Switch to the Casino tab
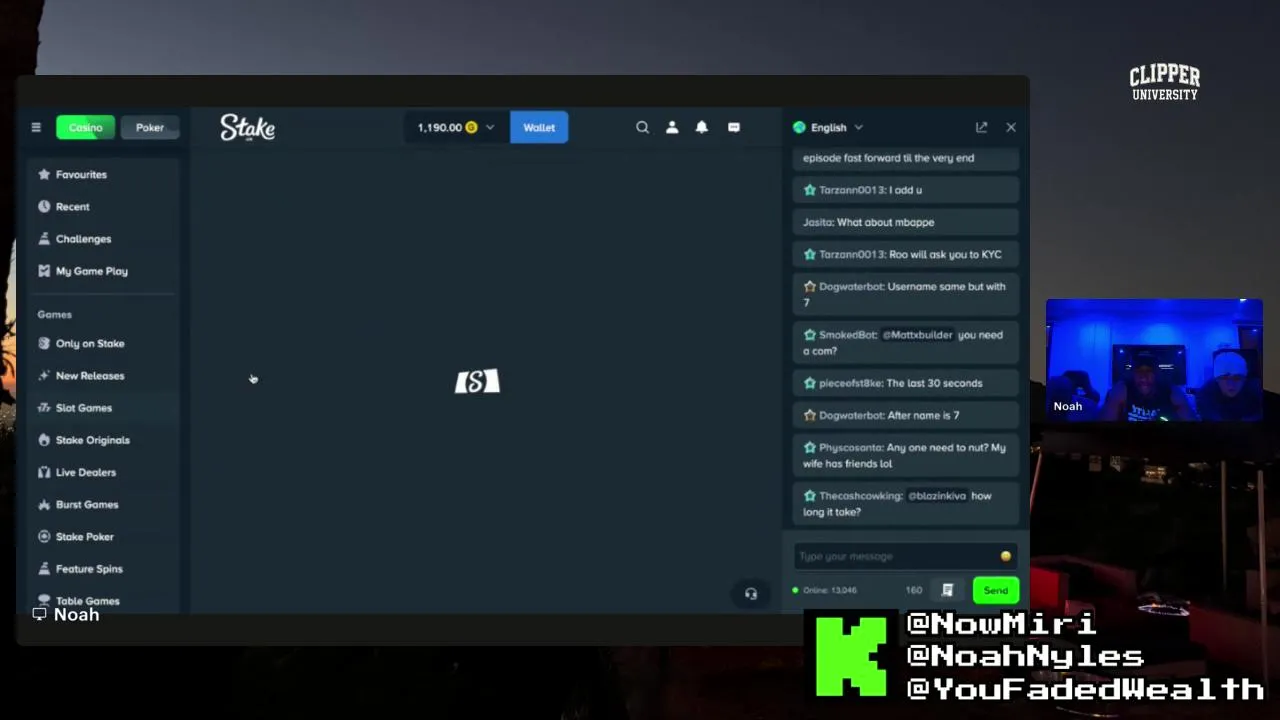 (85, 127)
